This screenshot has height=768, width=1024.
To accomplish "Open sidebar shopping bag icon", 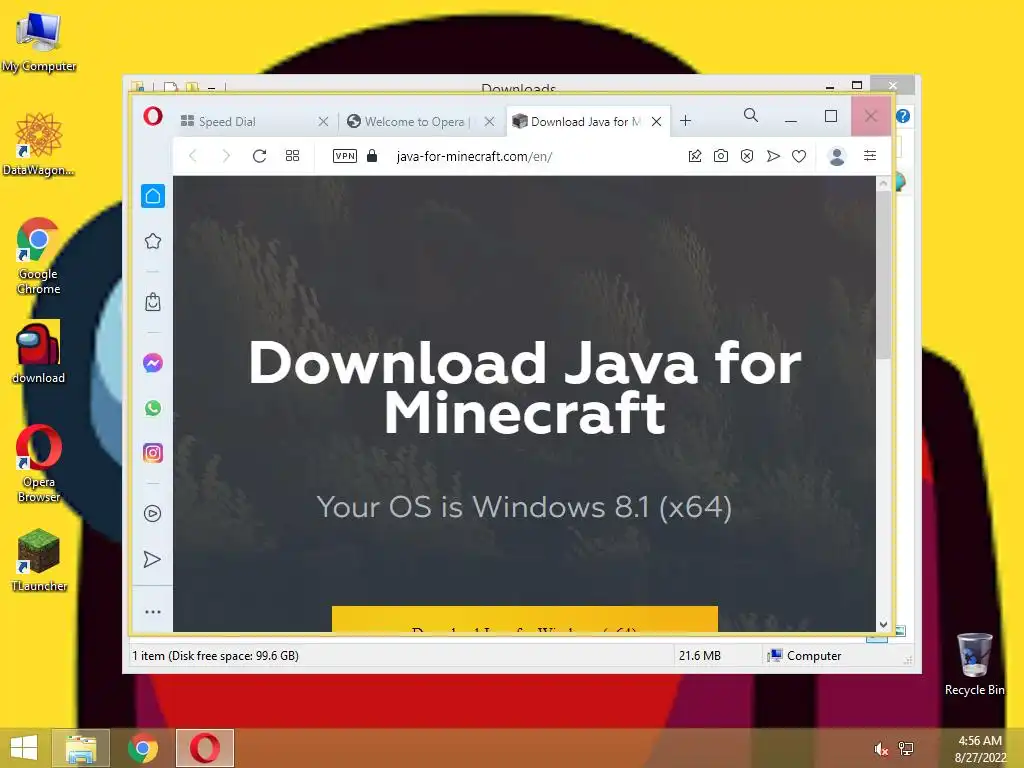I will pos(153,302).
